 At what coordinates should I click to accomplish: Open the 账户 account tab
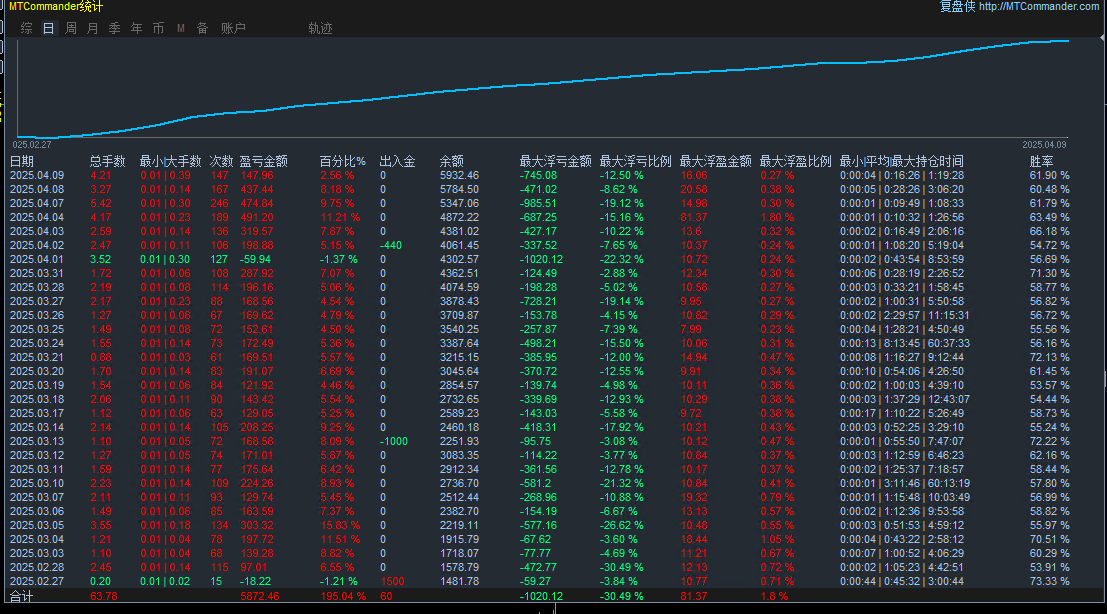(x=233, y=28)
